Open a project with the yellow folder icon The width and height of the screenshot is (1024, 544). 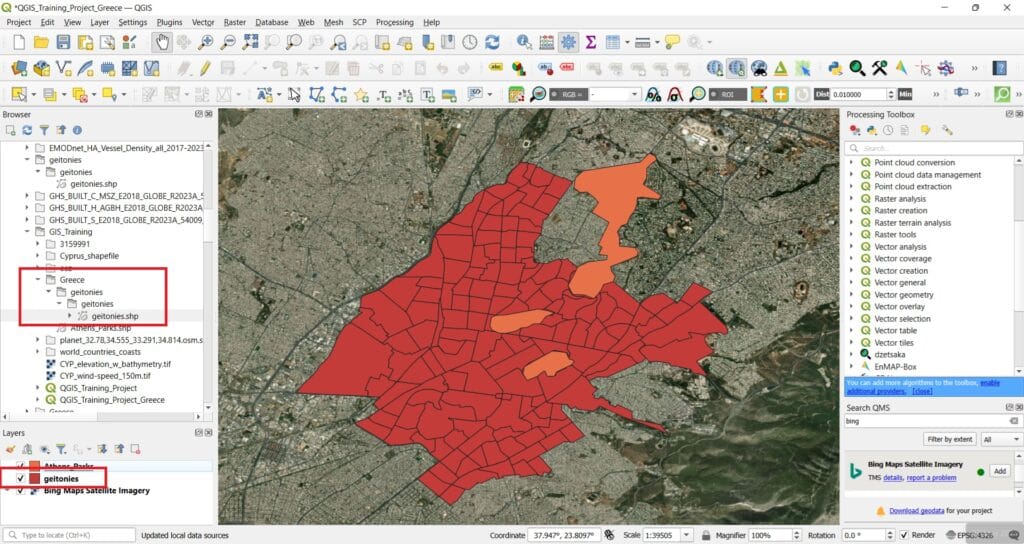pos(41,42)
